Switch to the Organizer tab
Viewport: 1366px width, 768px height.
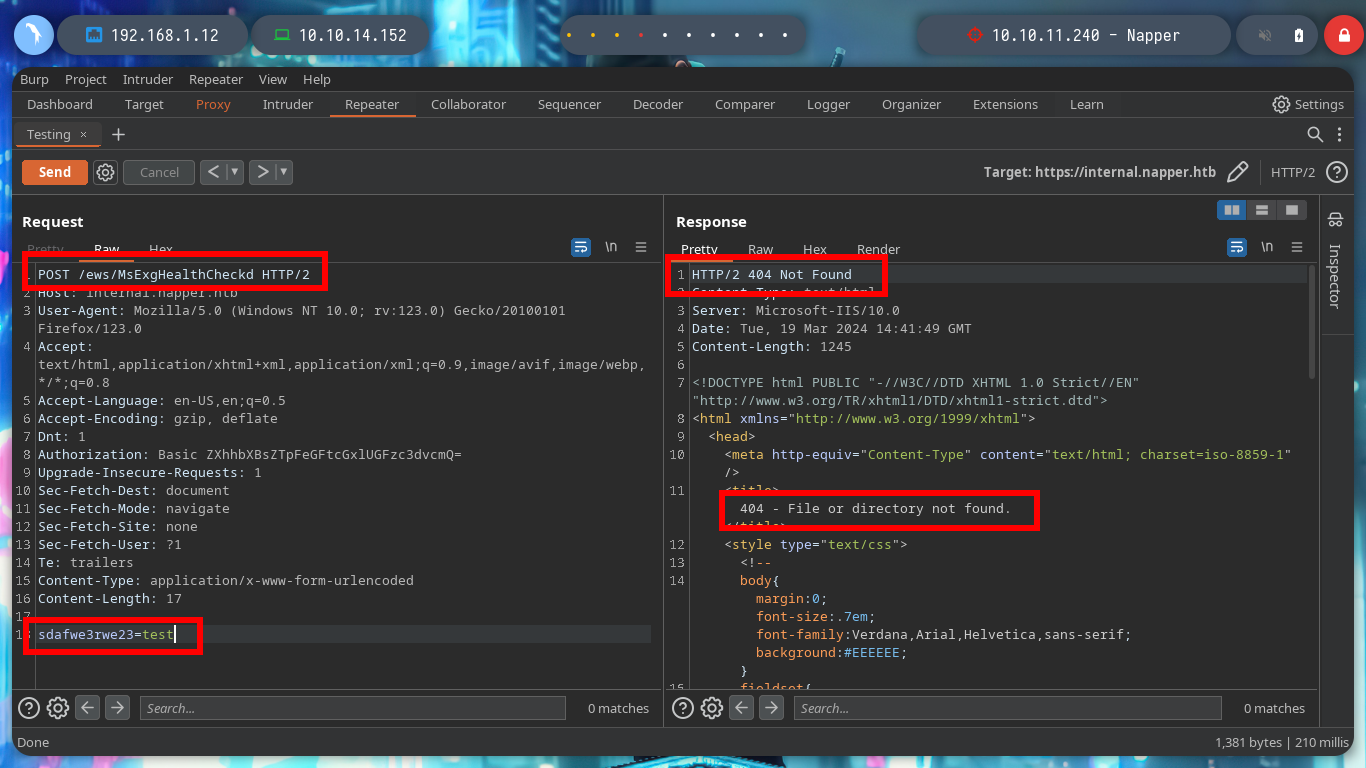(911, 104)
